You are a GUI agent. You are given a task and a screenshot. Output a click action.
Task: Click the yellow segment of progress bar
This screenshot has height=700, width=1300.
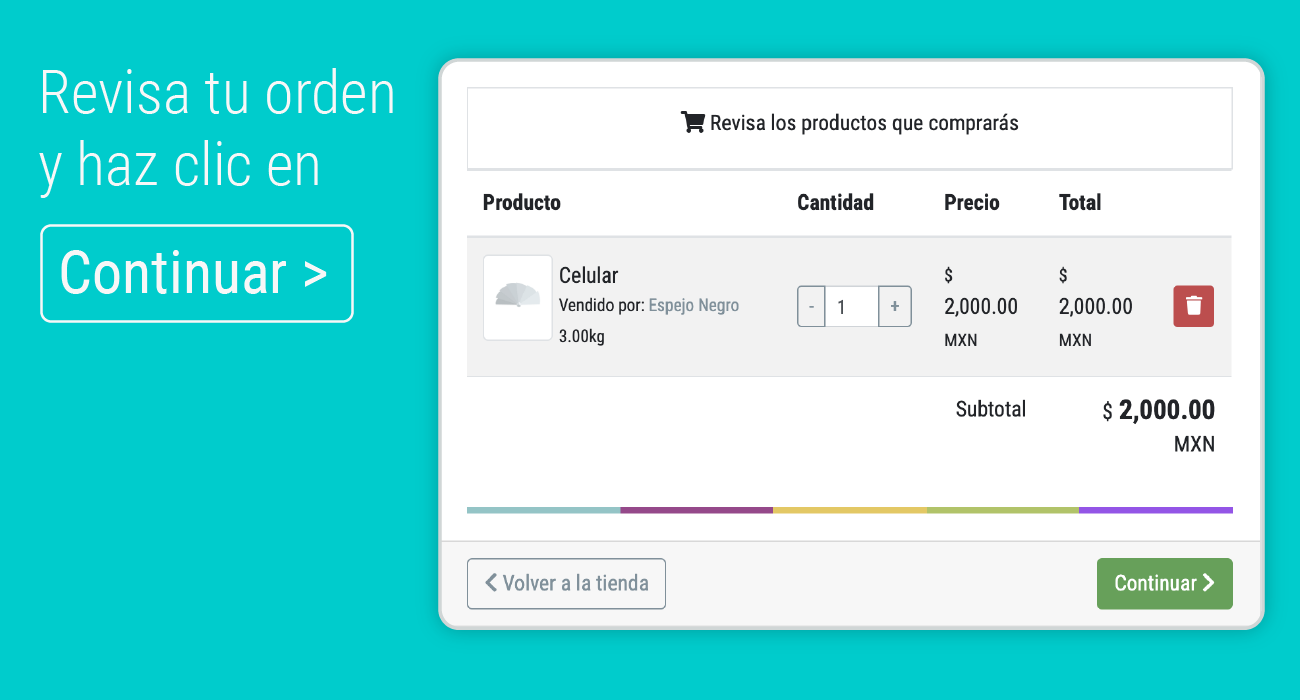849,510
